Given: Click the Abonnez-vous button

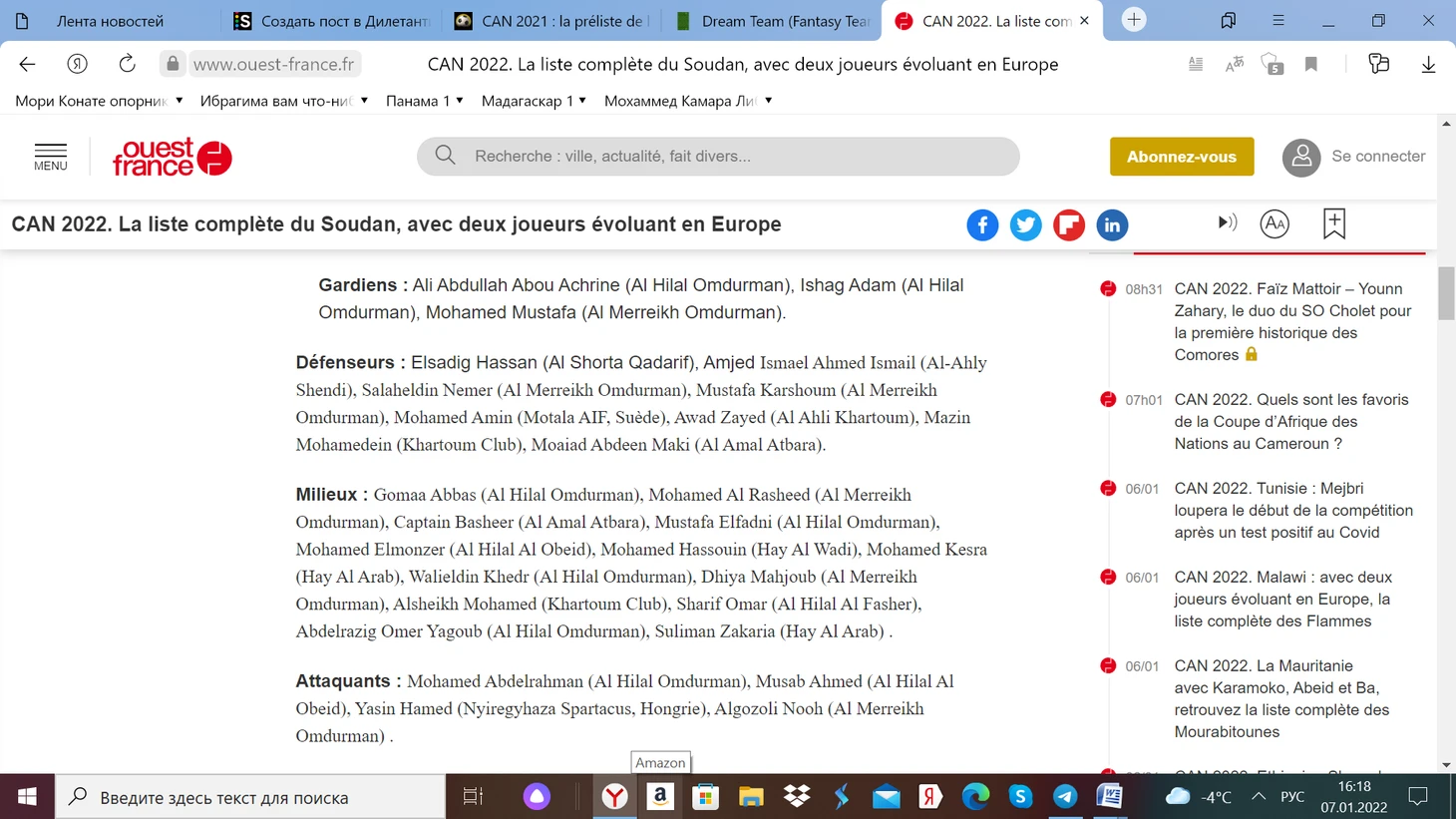Looking at the screenshot, I should (x=1181, y=157).
